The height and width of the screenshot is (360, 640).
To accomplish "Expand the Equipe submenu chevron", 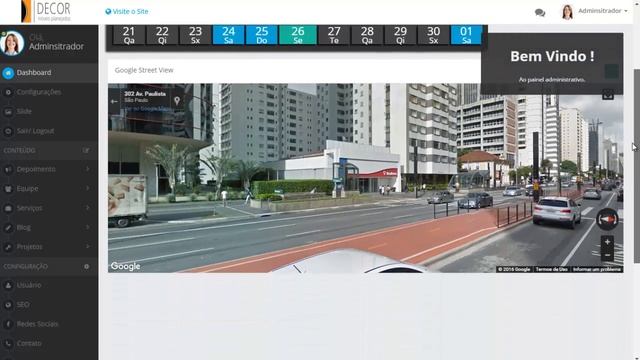I will (x=87, y=188).
